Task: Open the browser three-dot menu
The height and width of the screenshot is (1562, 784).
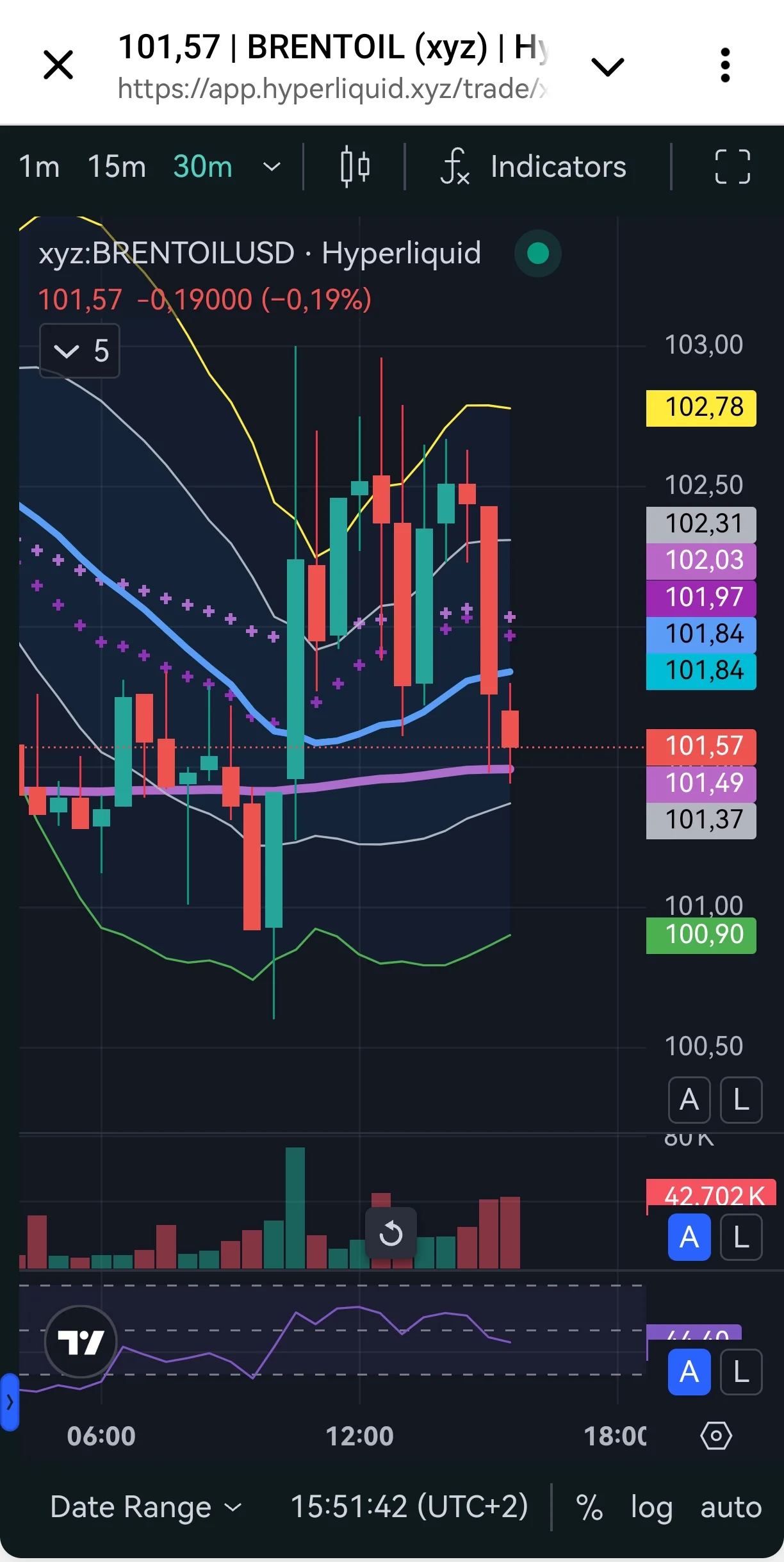Action: 725,65
